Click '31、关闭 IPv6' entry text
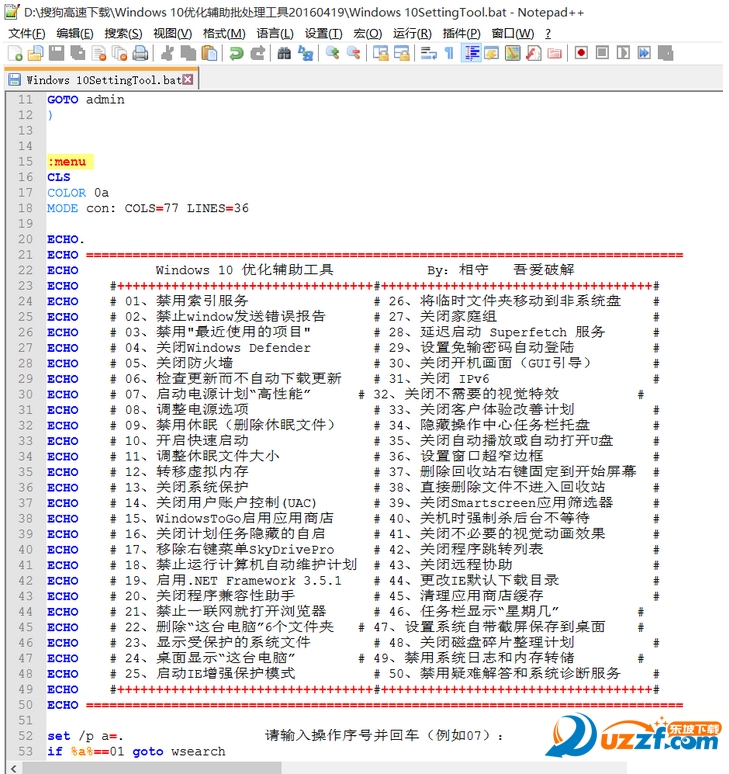This screenshot has height=774, width=729. (x=439, y=379)
